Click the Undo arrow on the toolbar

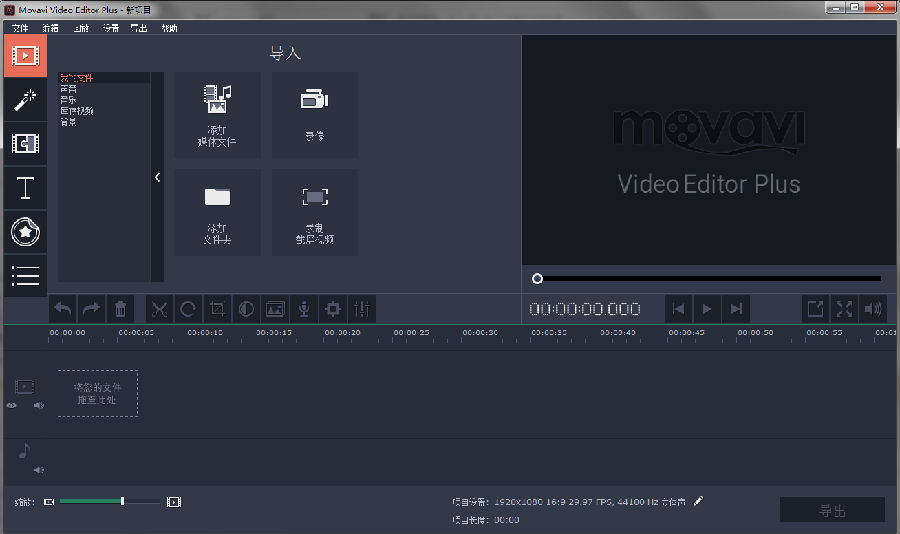(x=63, y=309)
